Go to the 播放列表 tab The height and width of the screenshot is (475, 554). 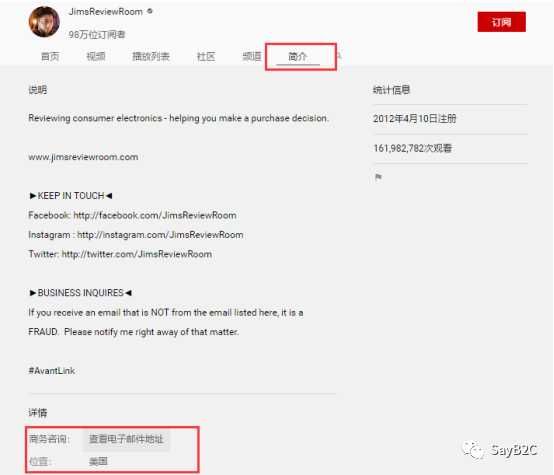pyautogui.click(x=151, y=56)
